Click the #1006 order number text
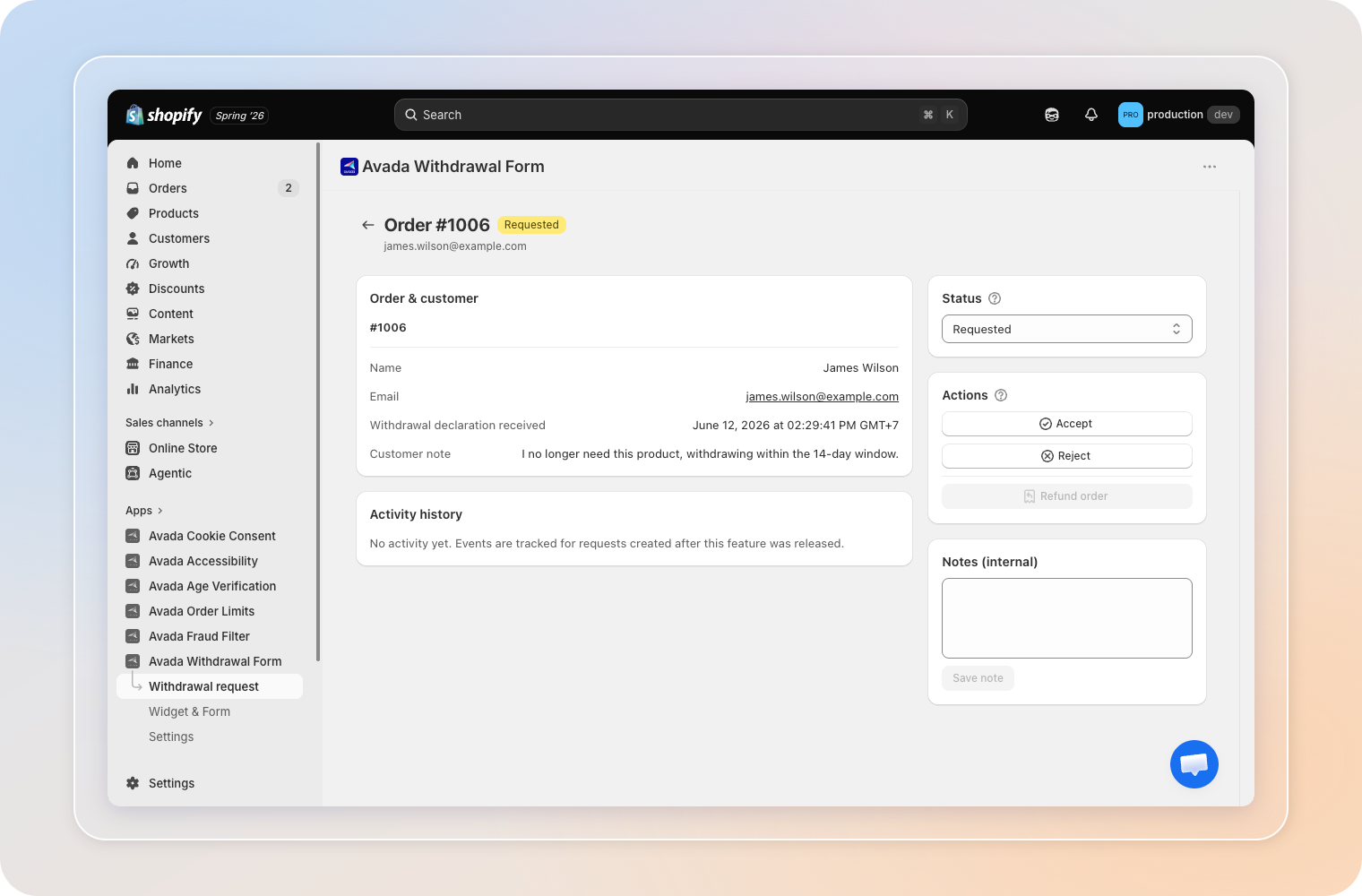 pyautogui.click(x=388, y=328)
